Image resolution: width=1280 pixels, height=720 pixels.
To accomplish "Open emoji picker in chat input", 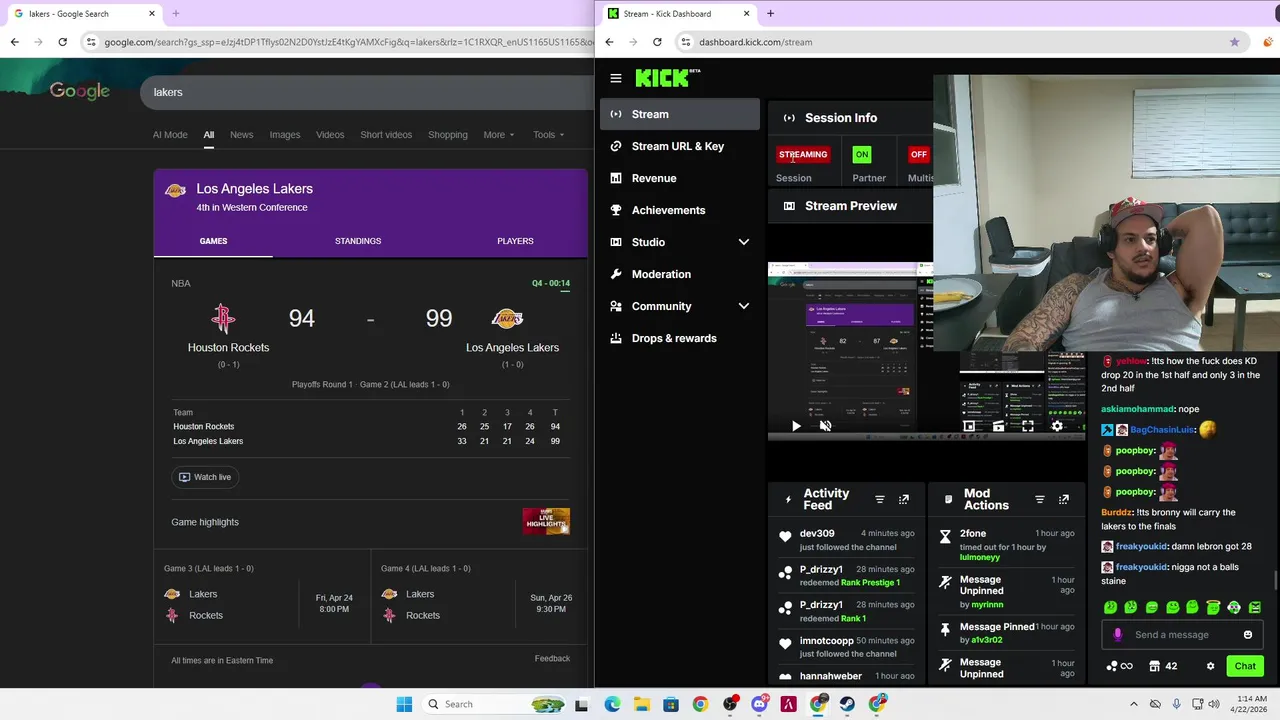I will pos(1248,634).
